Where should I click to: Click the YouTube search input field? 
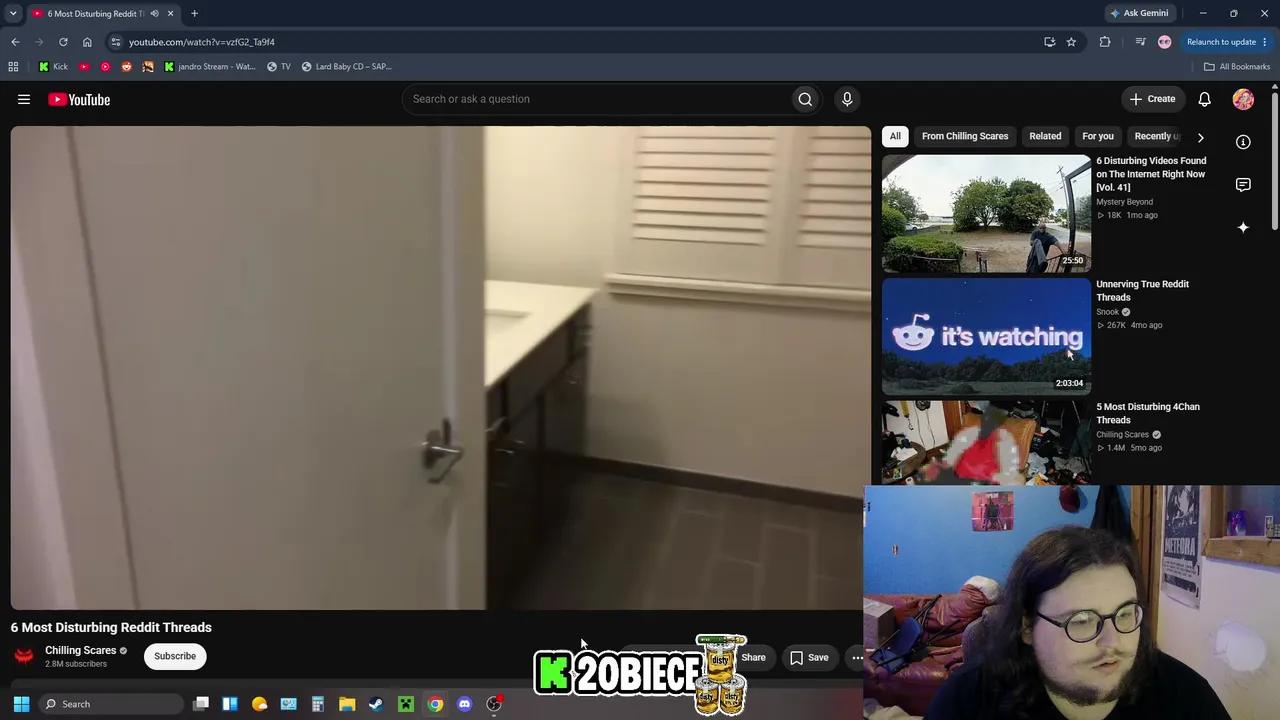pos(597,99)
